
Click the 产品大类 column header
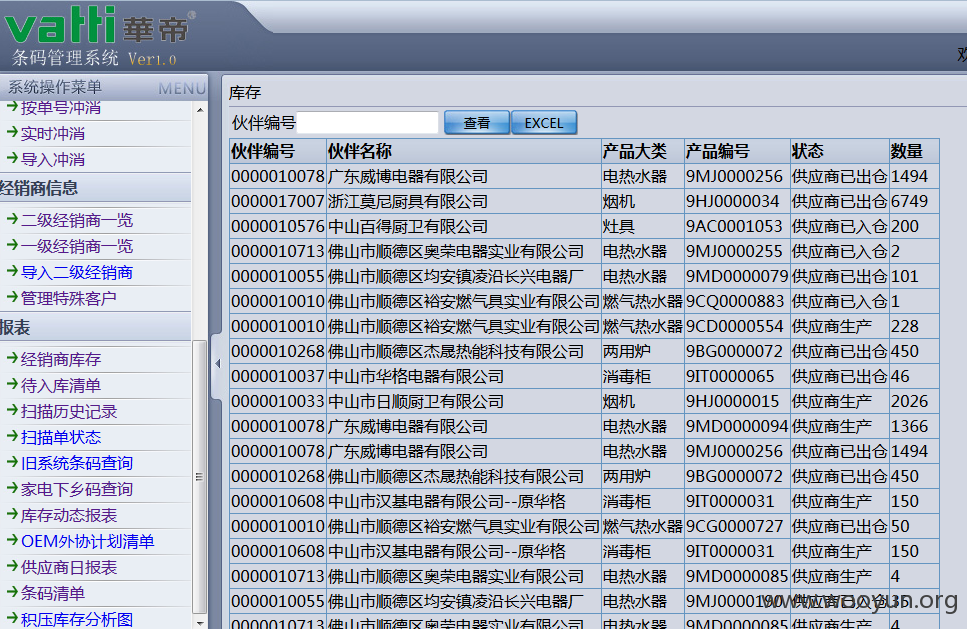(642, 151)
